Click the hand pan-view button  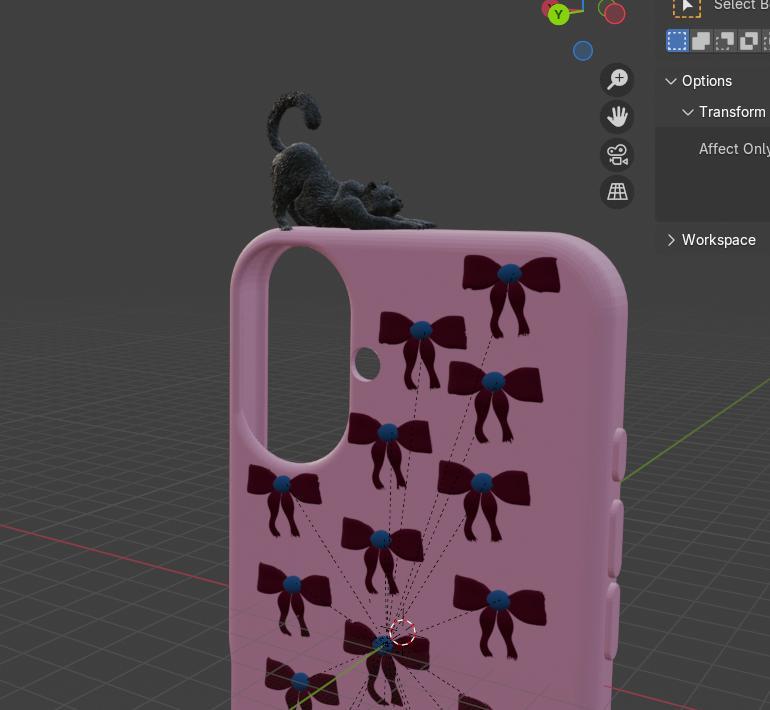point(617,117)
